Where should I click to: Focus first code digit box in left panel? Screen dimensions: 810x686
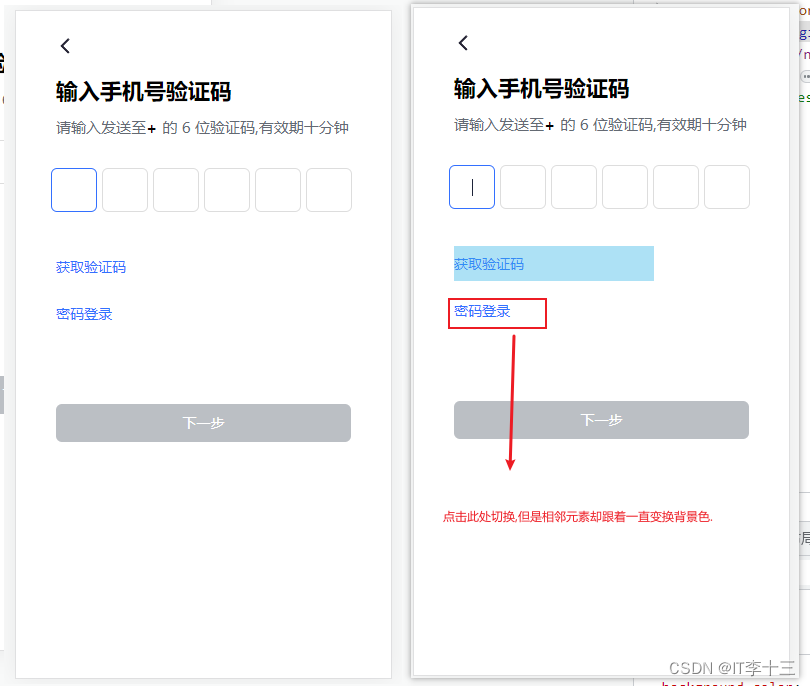[x=74, y=190]
